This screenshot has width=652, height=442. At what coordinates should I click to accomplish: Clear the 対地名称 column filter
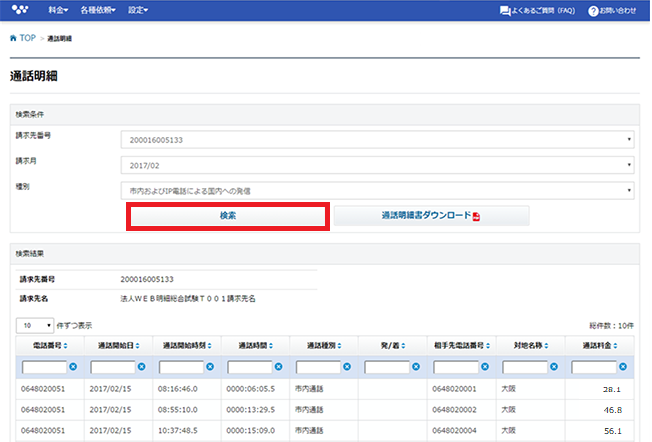554,366
